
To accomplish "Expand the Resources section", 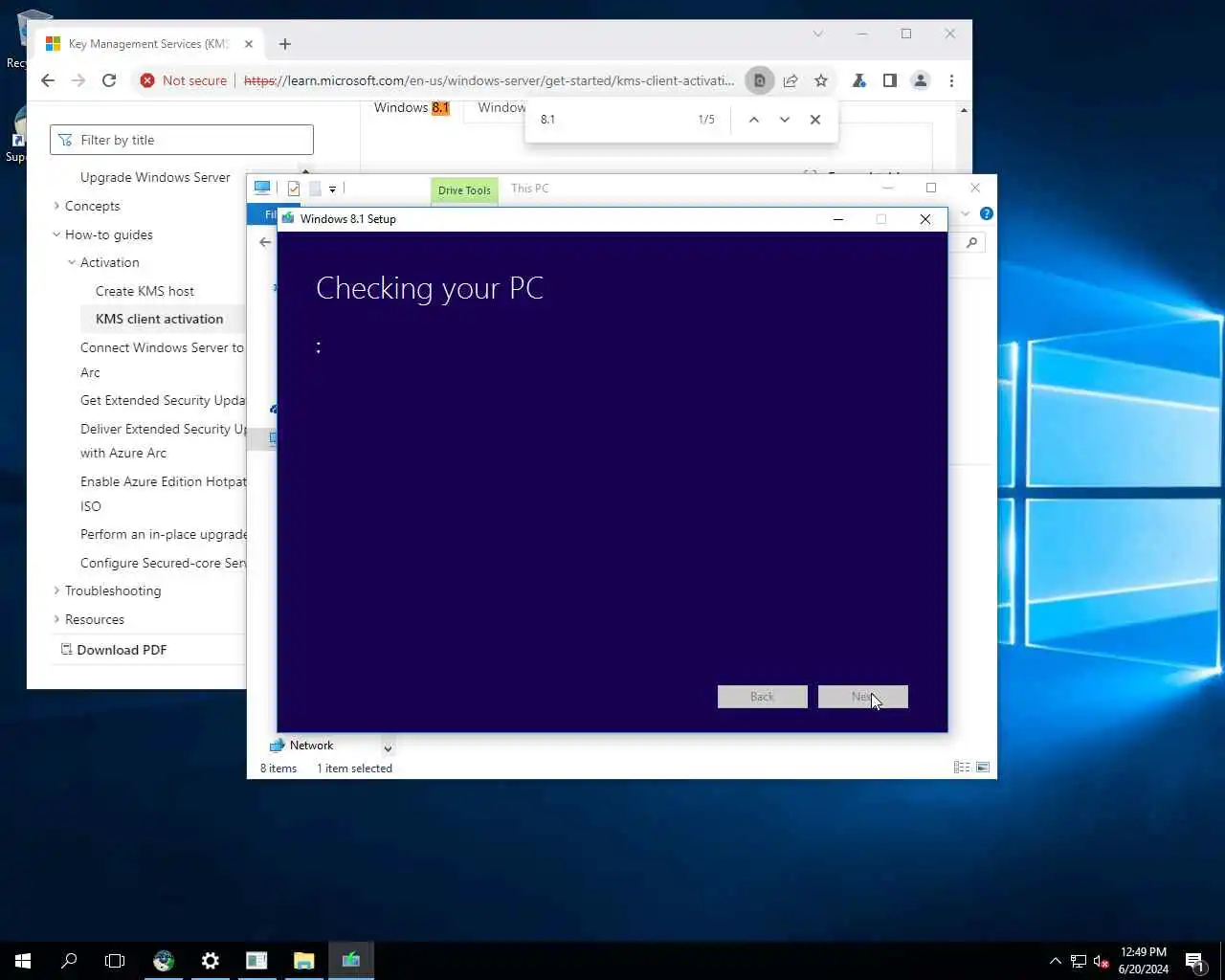I will pyautogui.click(x=56, y=619).
